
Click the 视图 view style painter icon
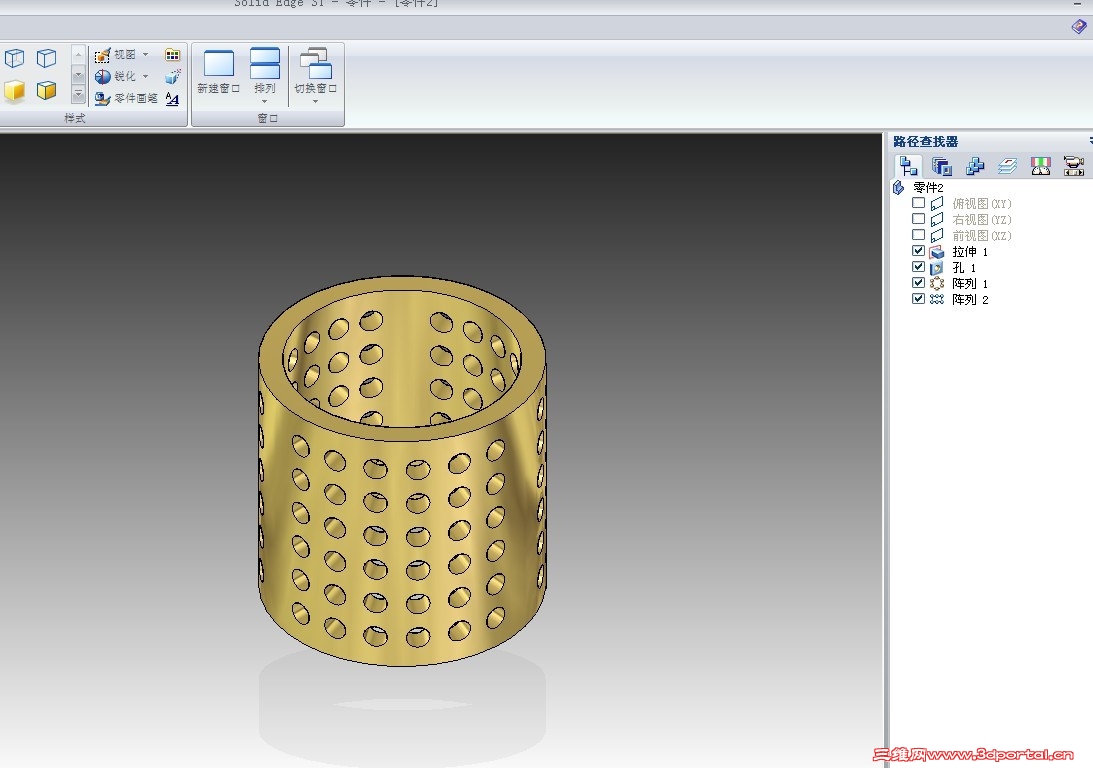click(x=102, y=54)
